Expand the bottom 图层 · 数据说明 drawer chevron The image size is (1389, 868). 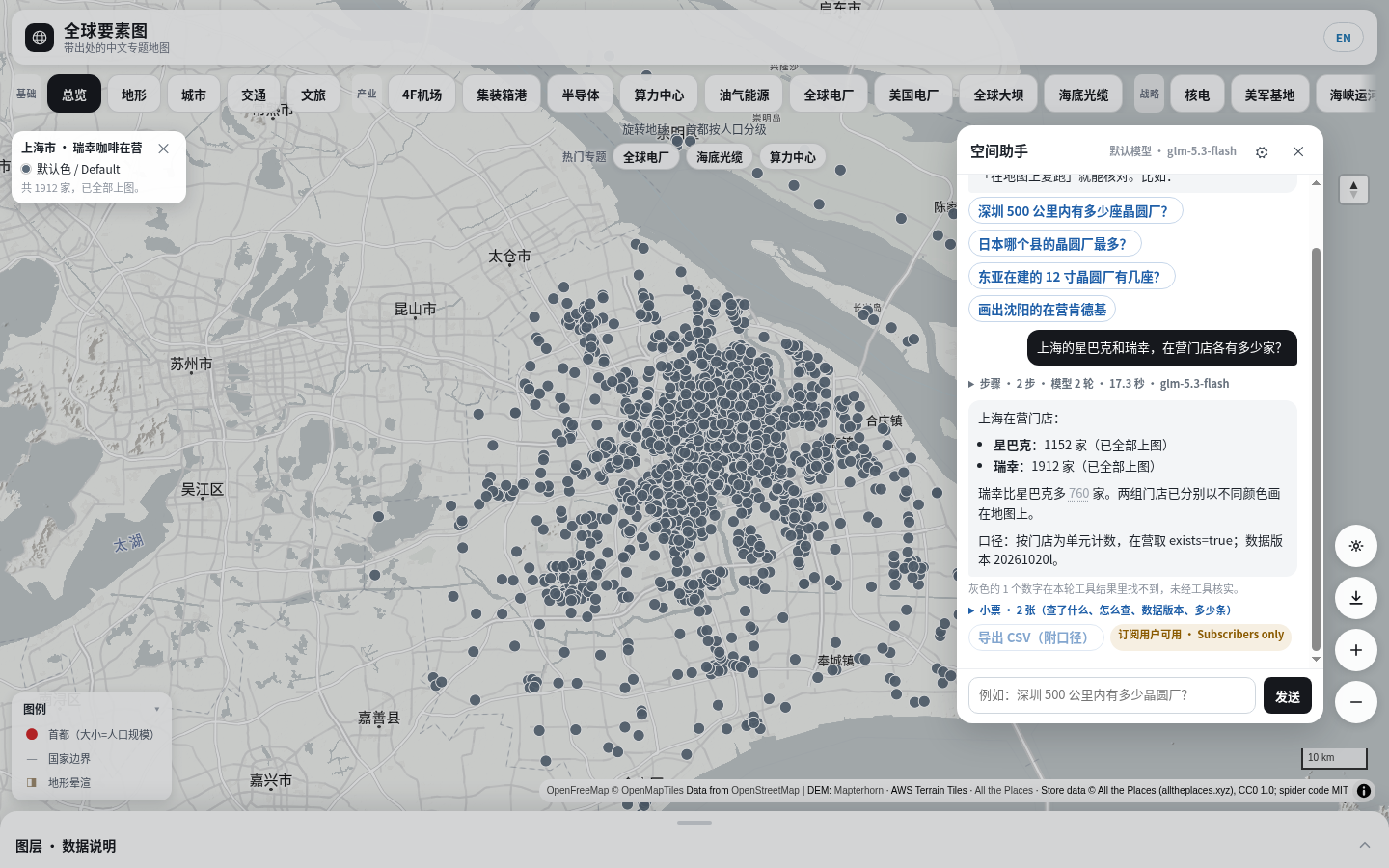pos(1365,846)
